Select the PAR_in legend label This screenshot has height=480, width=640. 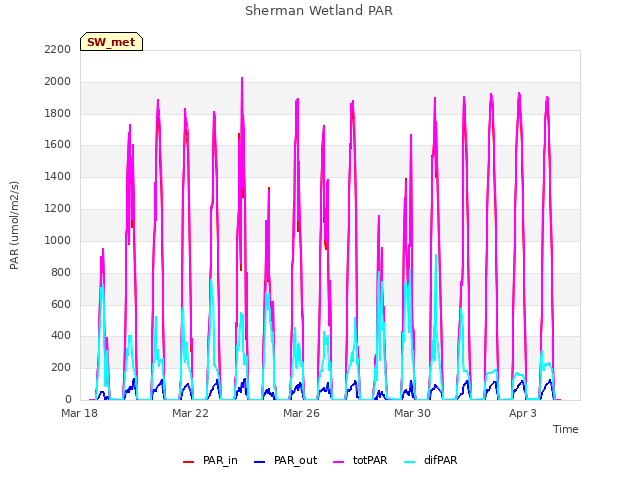[x=220, y=460]
